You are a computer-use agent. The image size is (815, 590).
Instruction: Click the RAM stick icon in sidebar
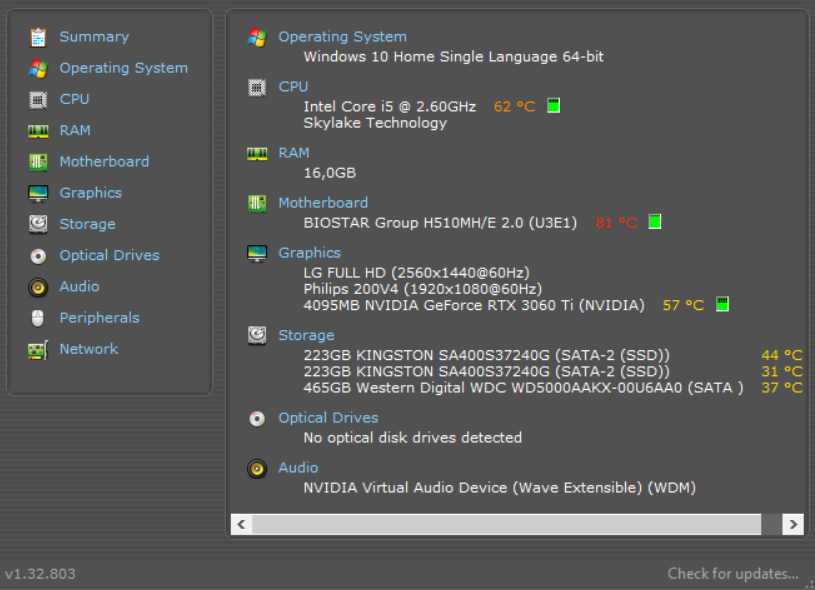coord(38,131)
